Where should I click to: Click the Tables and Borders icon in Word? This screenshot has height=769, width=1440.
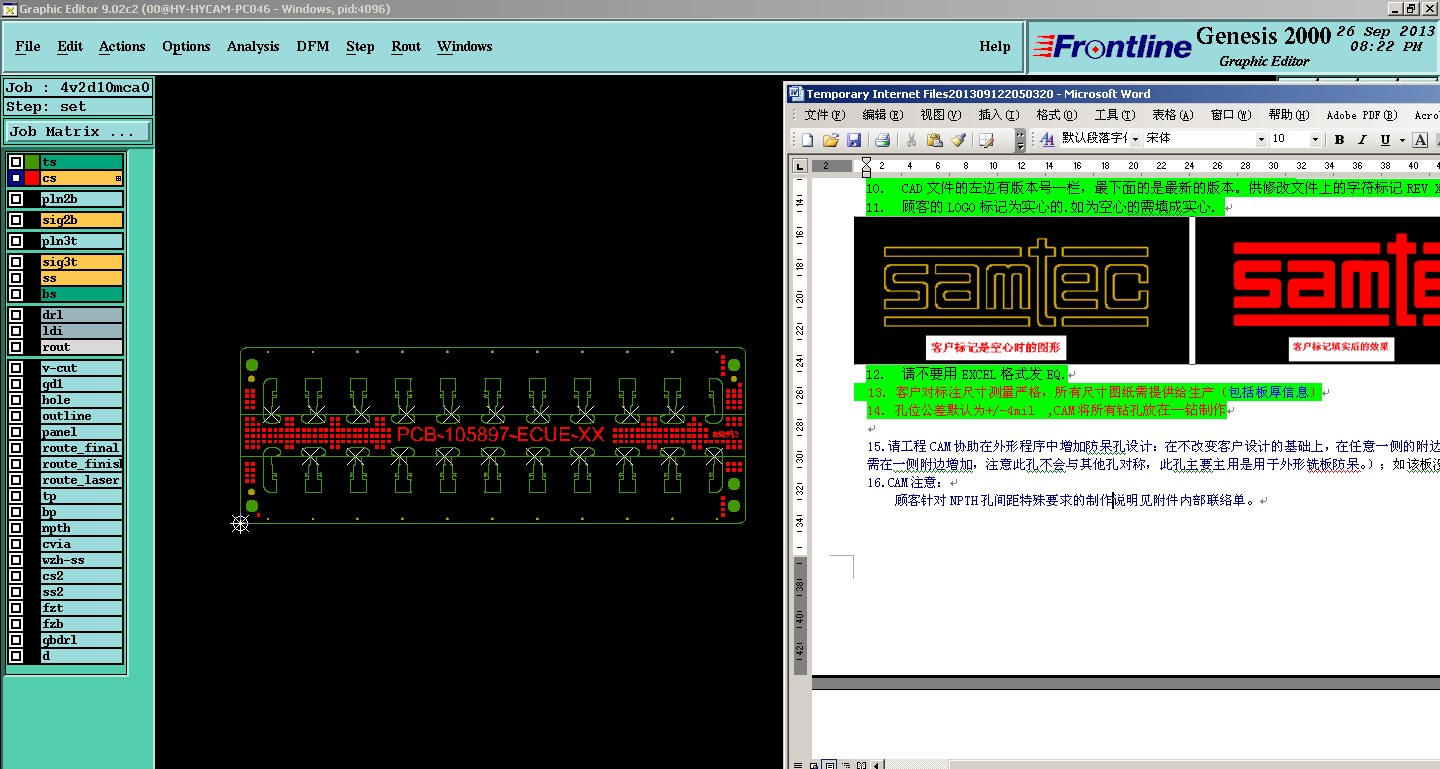click(987, 140)
